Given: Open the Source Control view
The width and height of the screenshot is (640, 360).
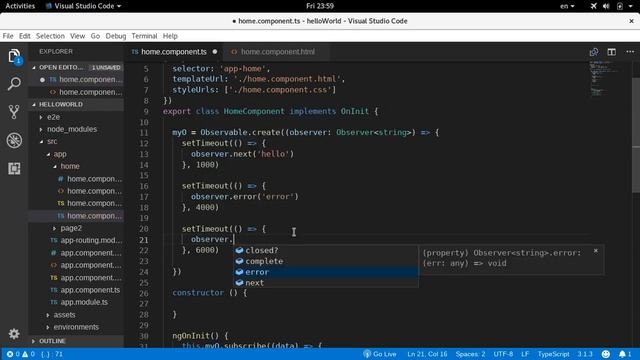Looking at the screenshot, I should [14, 112].
